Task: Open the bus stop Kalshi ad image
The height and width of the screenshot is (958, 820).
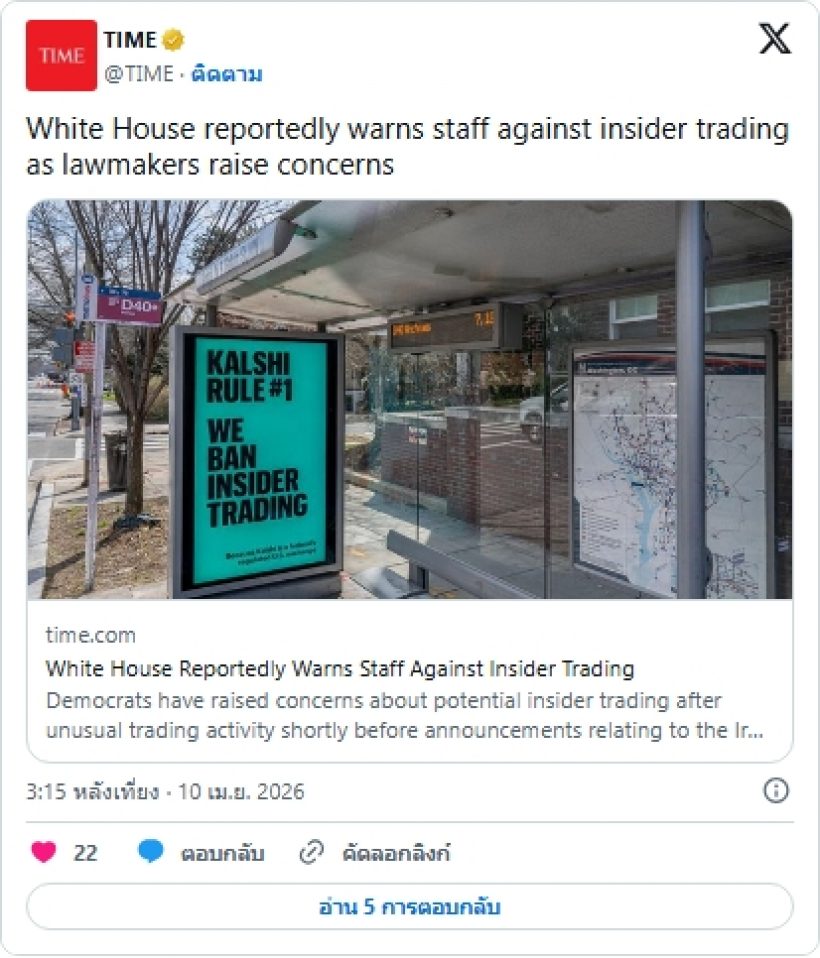Action: pos(409,399)
